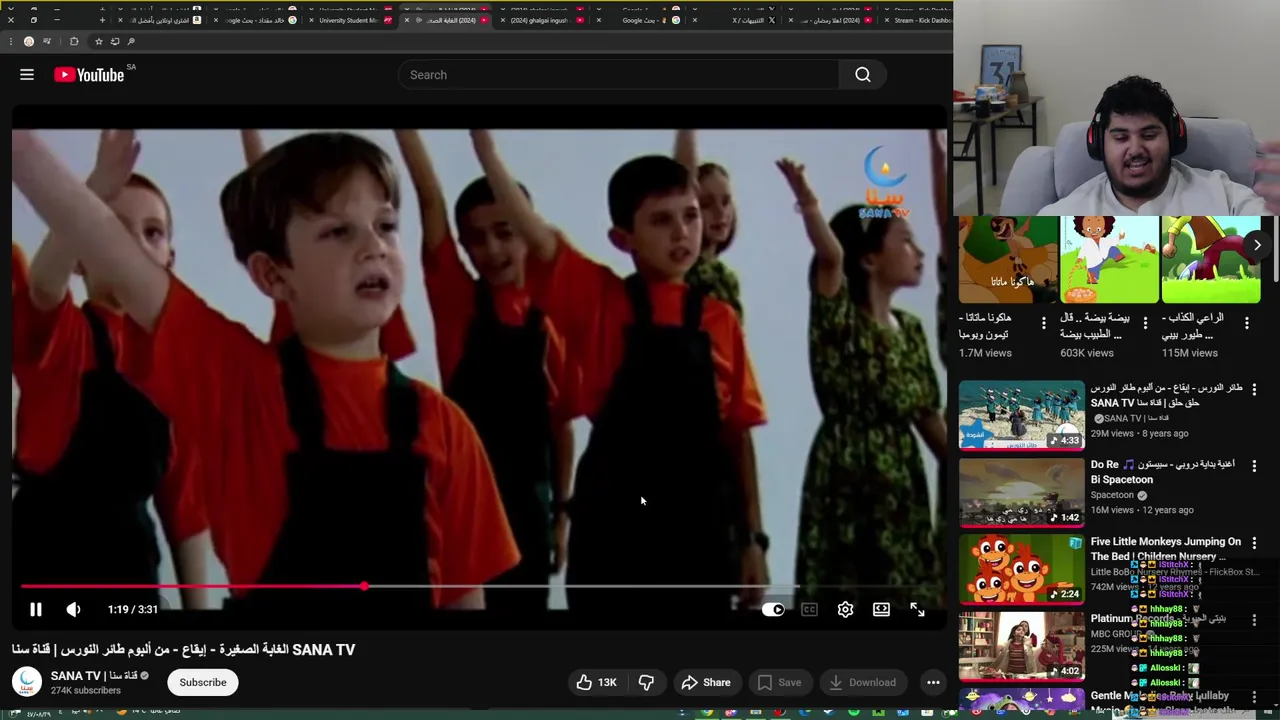This screenshot has height=720, width=1280.
Task: Open the 4:02 Platinum Records thumbnail
Action: click(1021, 646)
